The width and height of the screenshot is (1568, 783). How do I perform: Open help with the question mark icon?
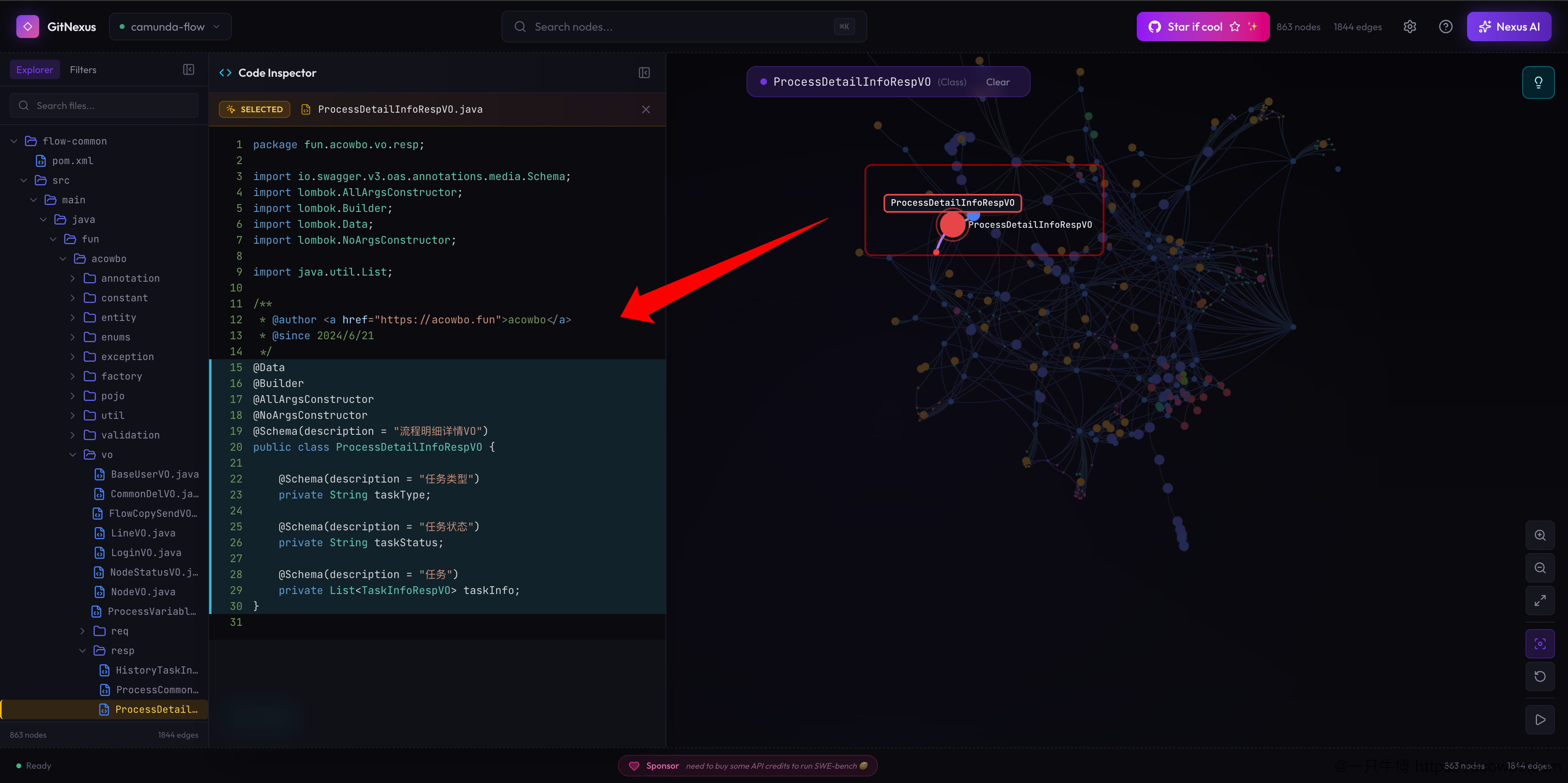click(x=1445, y=27)
